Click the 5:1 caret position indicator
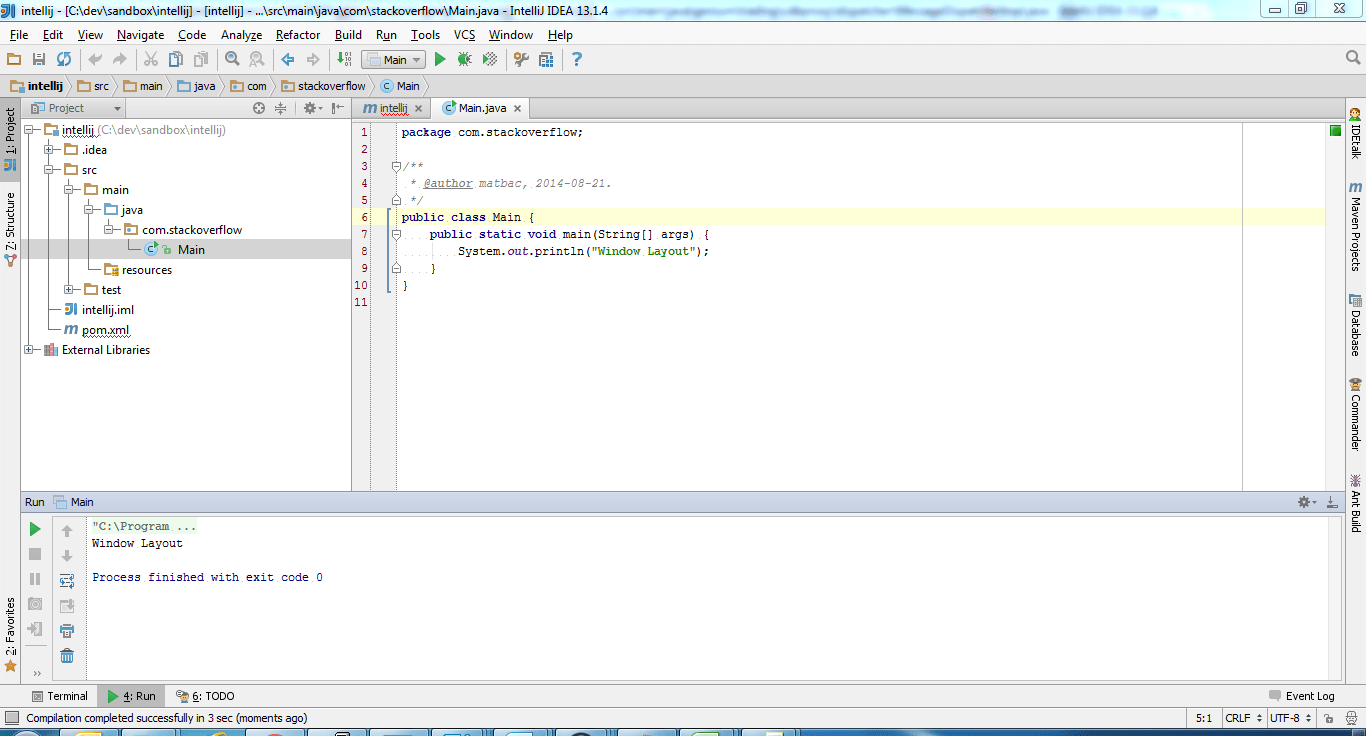Viewport: 1366px width, 736px height. pos(1204,718)
